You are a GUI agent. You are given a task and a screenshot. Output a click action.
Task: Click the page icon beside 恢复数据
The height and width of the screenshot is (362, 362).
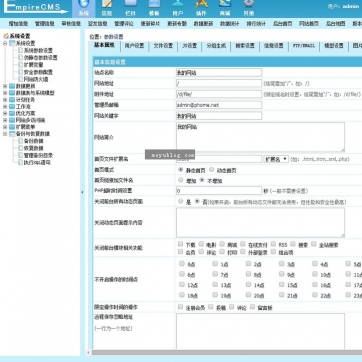(20, 148)
